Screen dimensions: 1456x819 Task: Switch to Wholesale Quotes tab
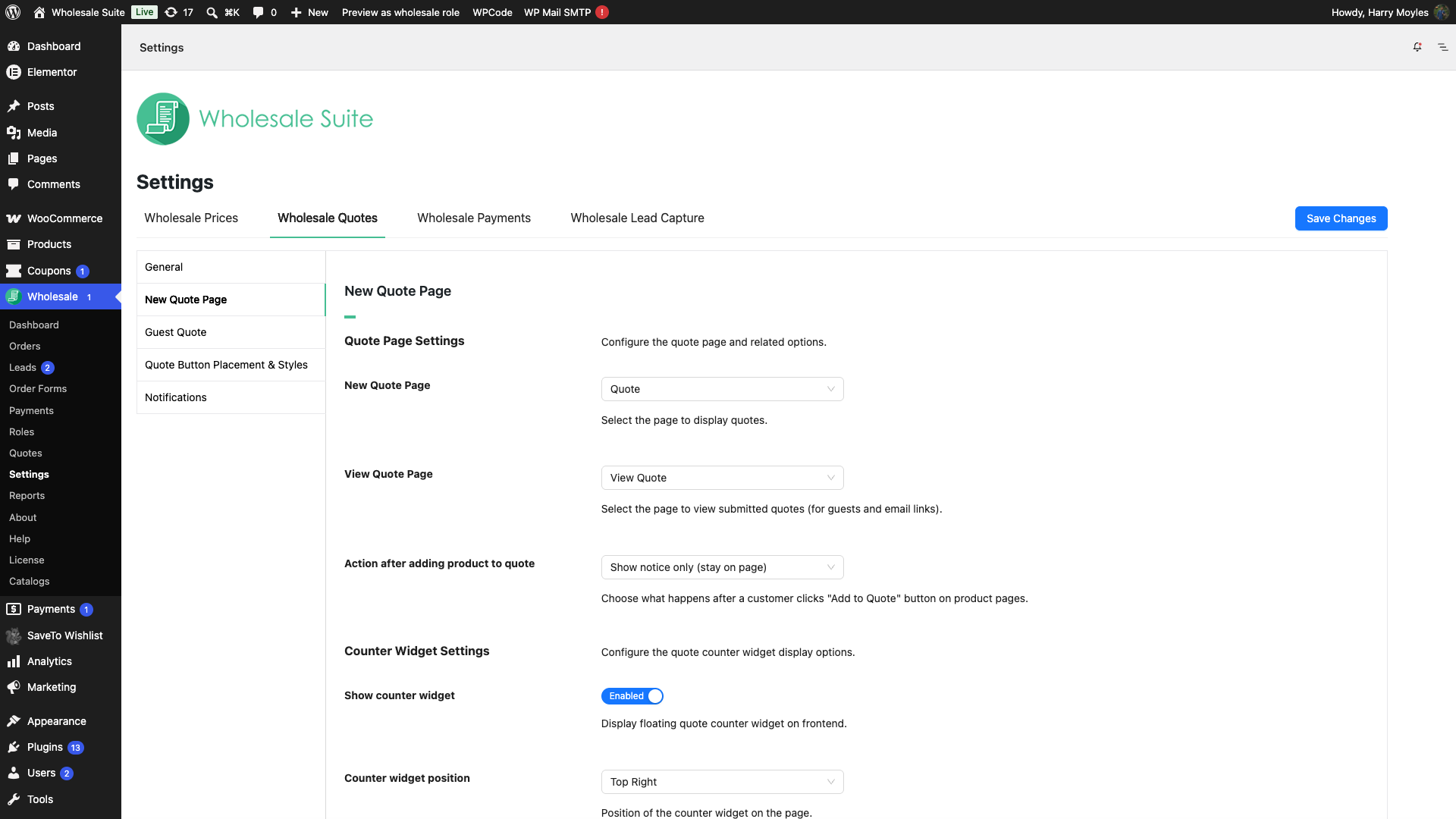pyautogui.click(x=328, y=218)
